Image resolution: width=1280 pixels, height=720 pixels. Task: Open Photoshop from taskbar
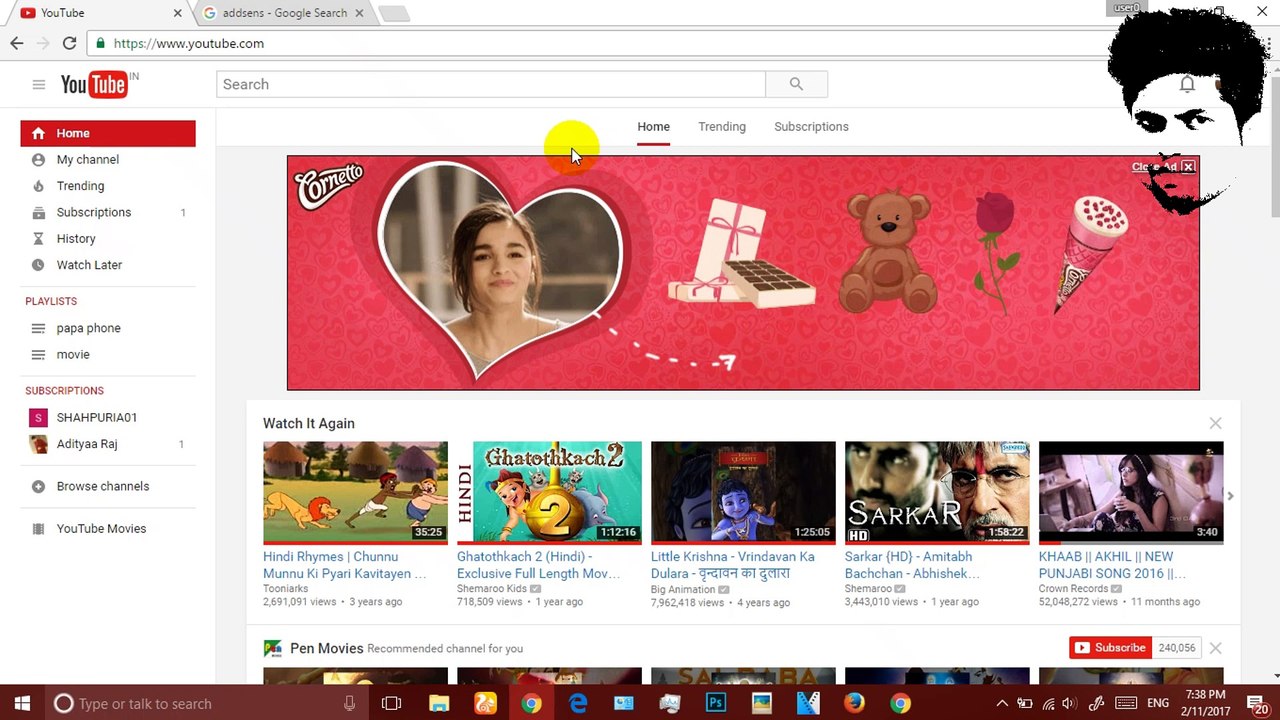(716, 704)
